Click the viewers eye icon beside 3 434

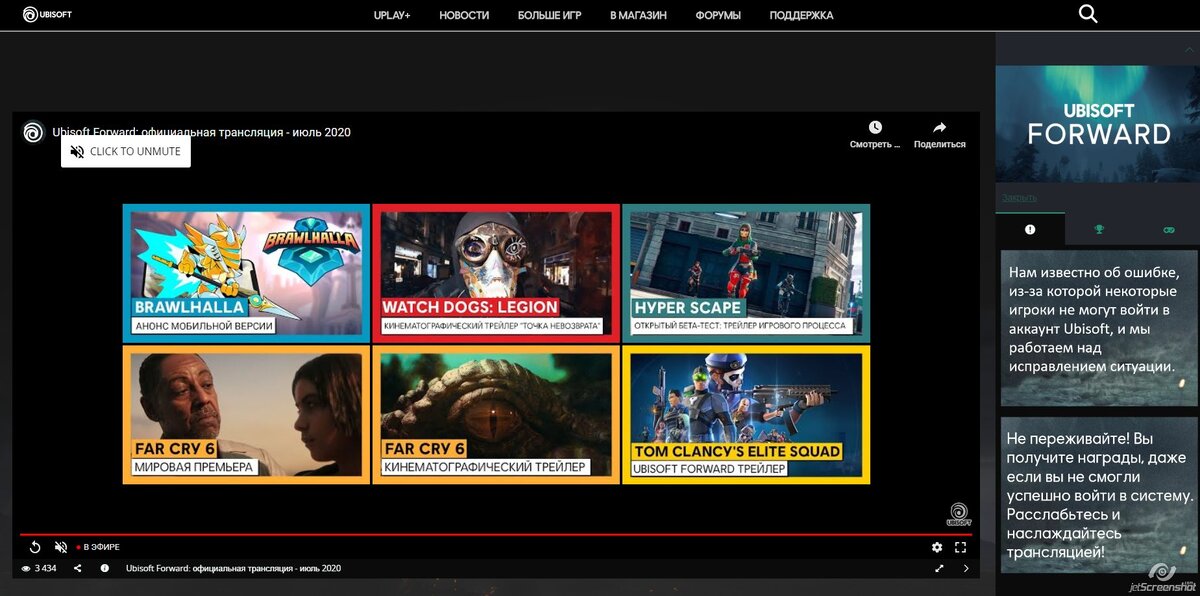(26, 568)
